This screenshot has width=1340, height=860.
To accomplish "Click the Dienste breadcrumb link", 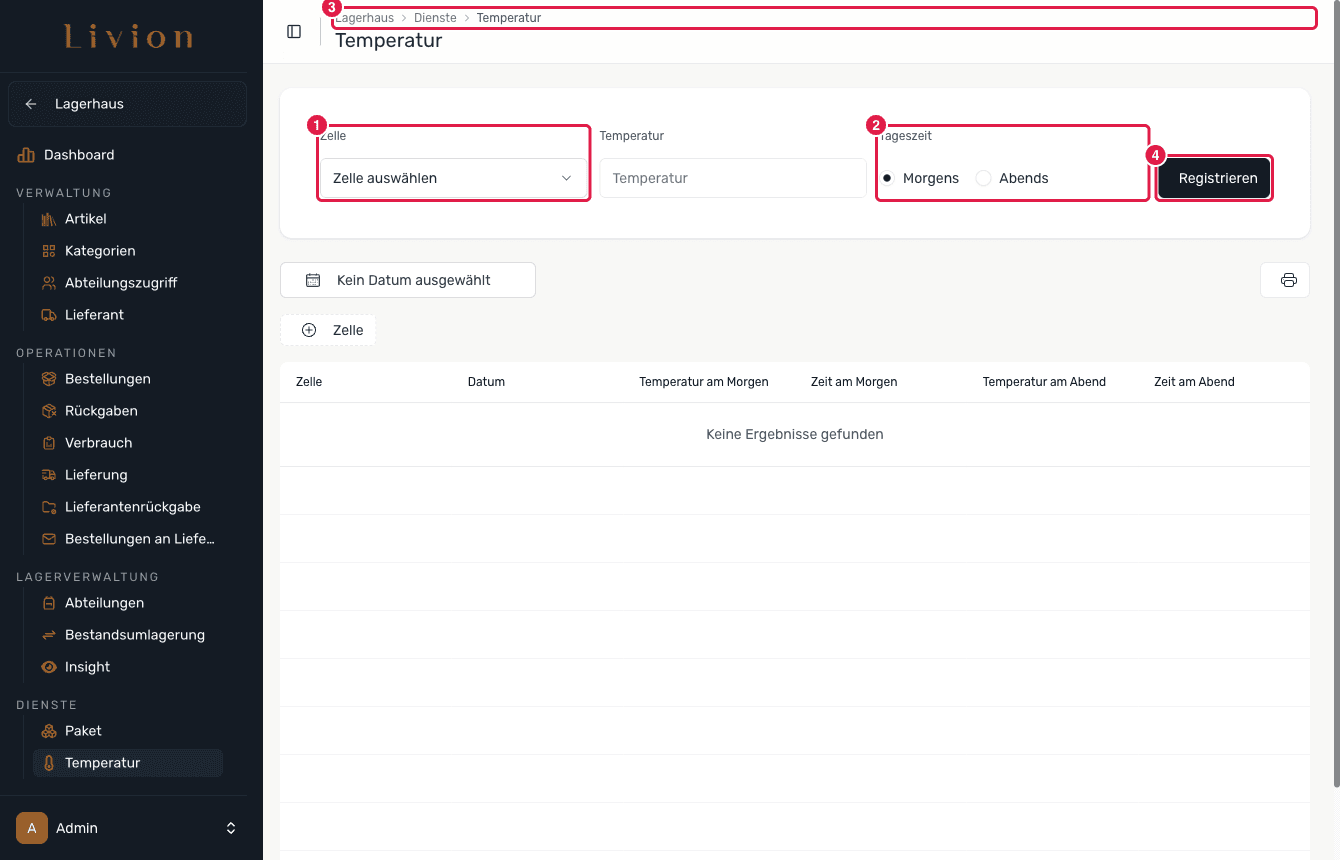I will (x=435, y=18).
